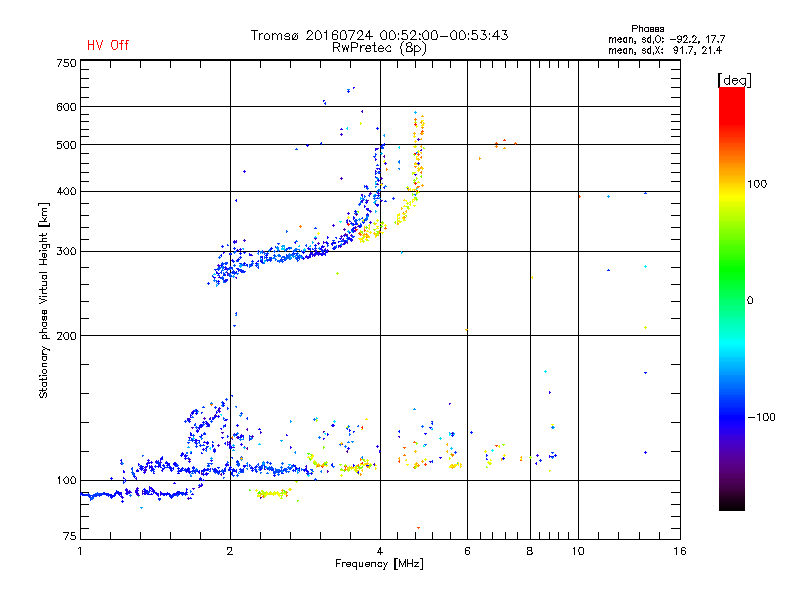The width and height of the screenshot is (800, 600).
Task: Click the 'RwPretec (8p)' subtitle
Action: [379, 48]
